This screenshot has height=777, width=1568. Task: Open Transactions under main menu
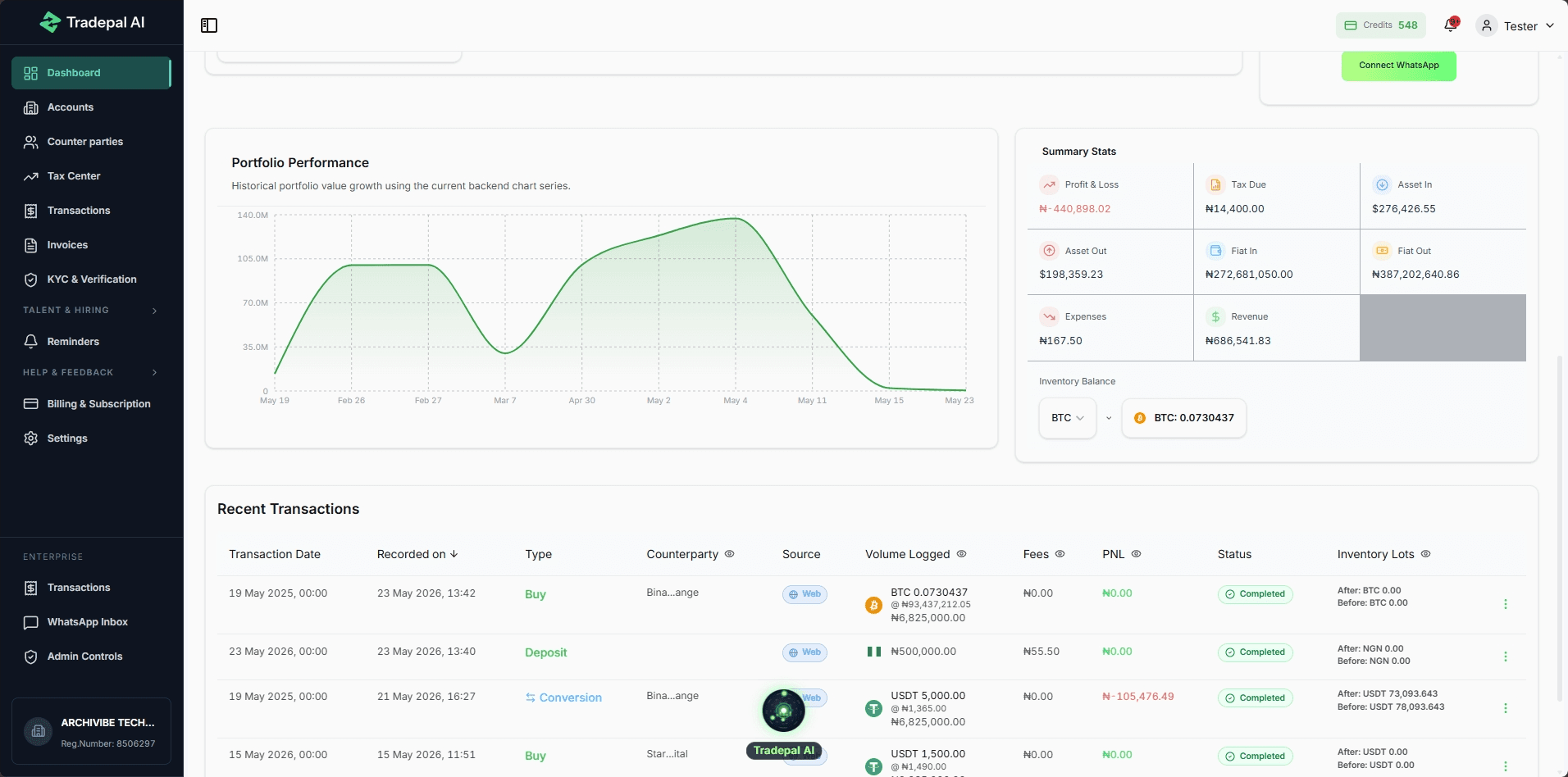pyautogui.click(x=91, y=211)
